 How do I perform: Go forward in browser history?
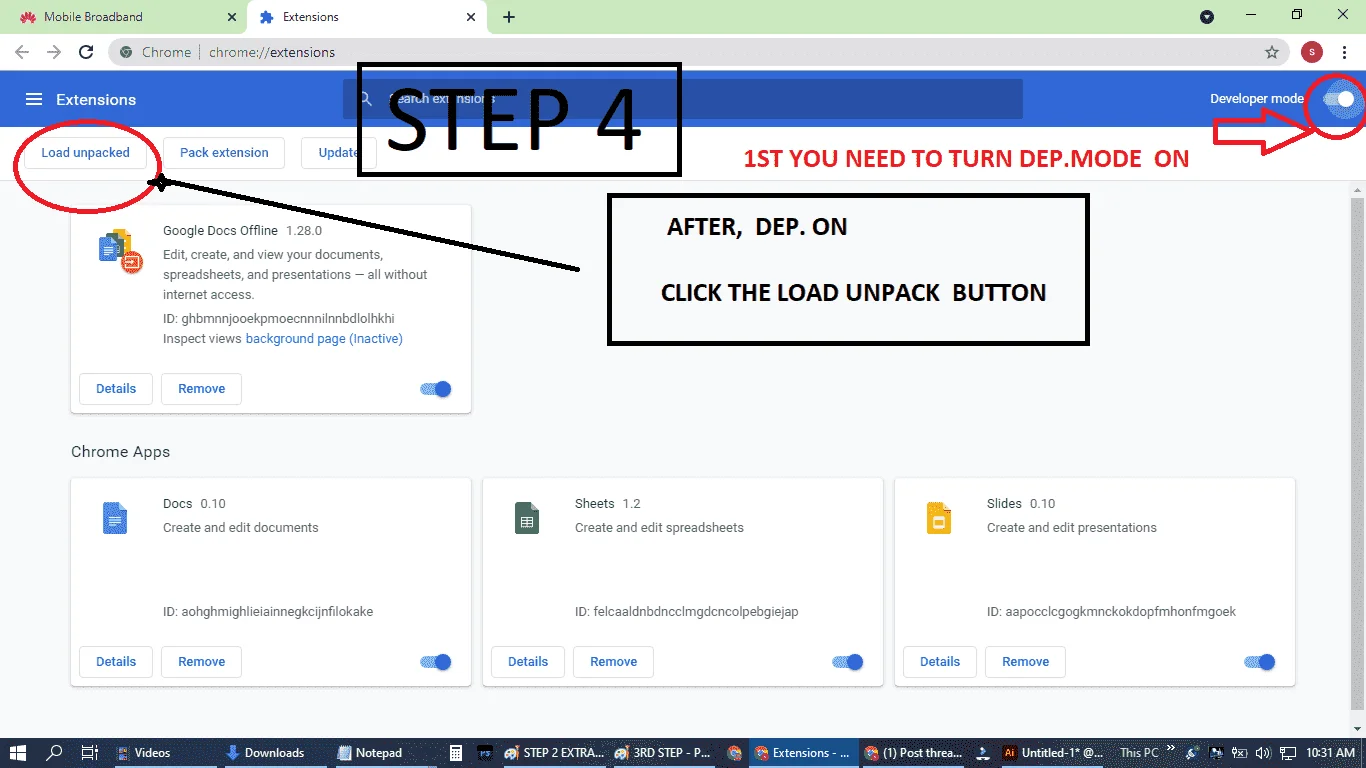54,52
